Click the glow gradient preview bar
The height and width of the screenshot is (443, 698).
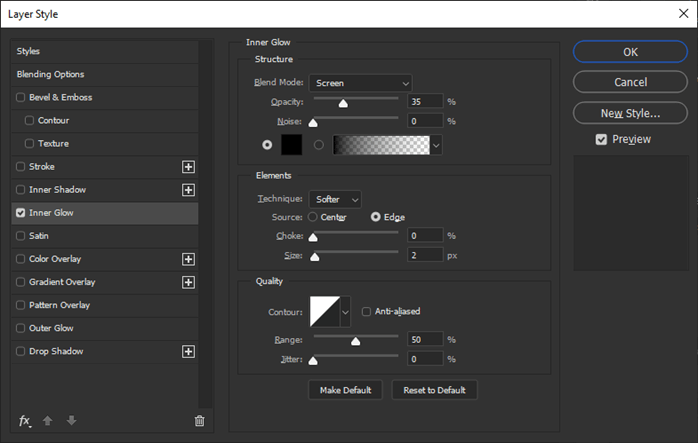coord(381,145)
